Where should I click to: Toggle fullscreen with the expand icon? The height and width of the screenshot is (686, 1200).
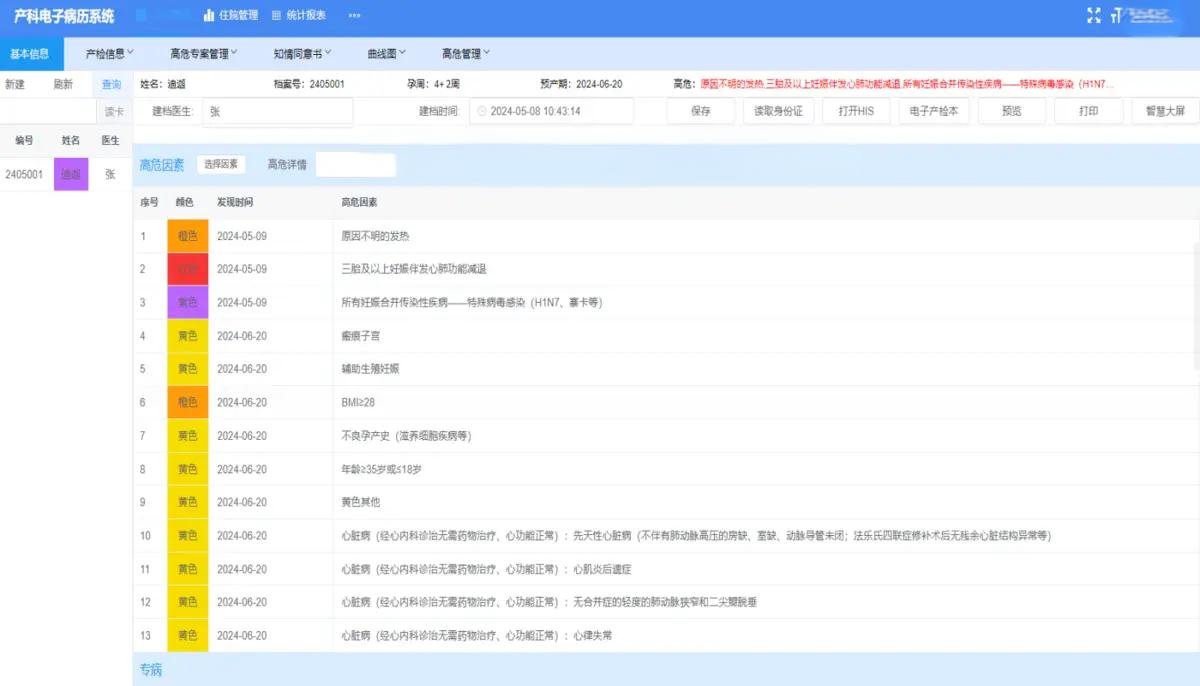[x=1093, y=15]
